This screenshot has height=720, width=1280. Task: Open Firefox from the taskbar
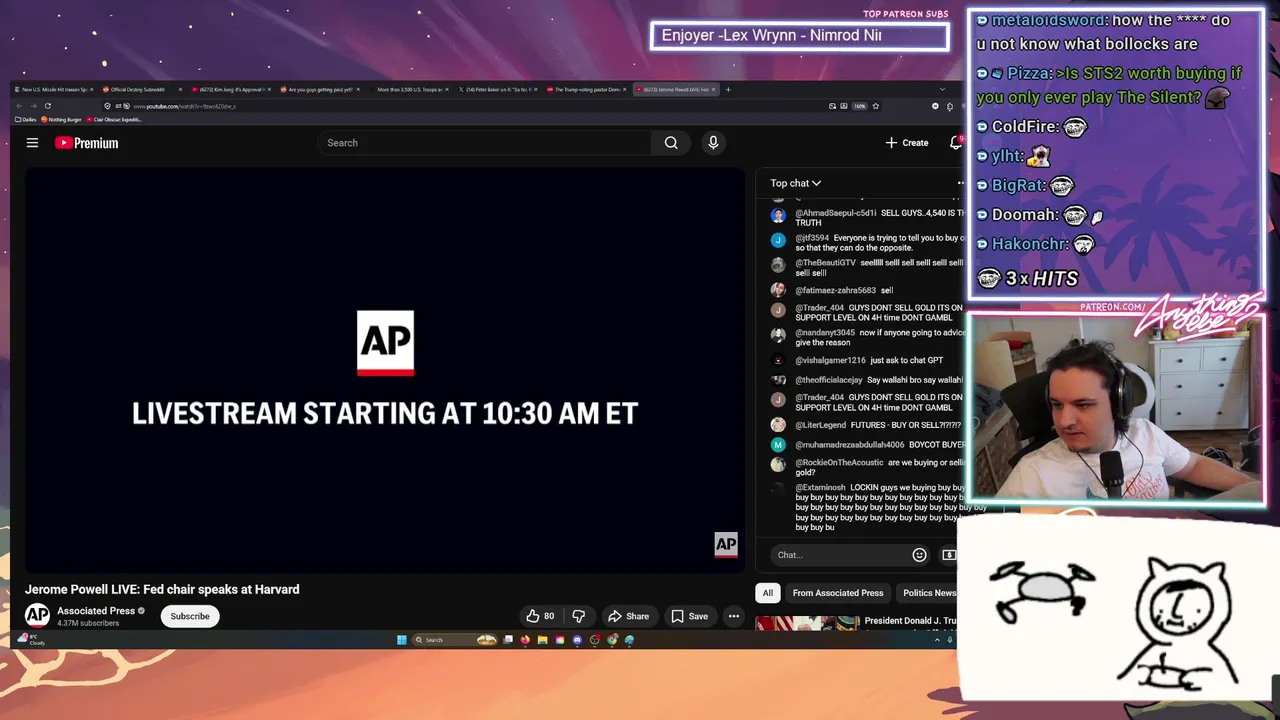[x=525, y=640]
